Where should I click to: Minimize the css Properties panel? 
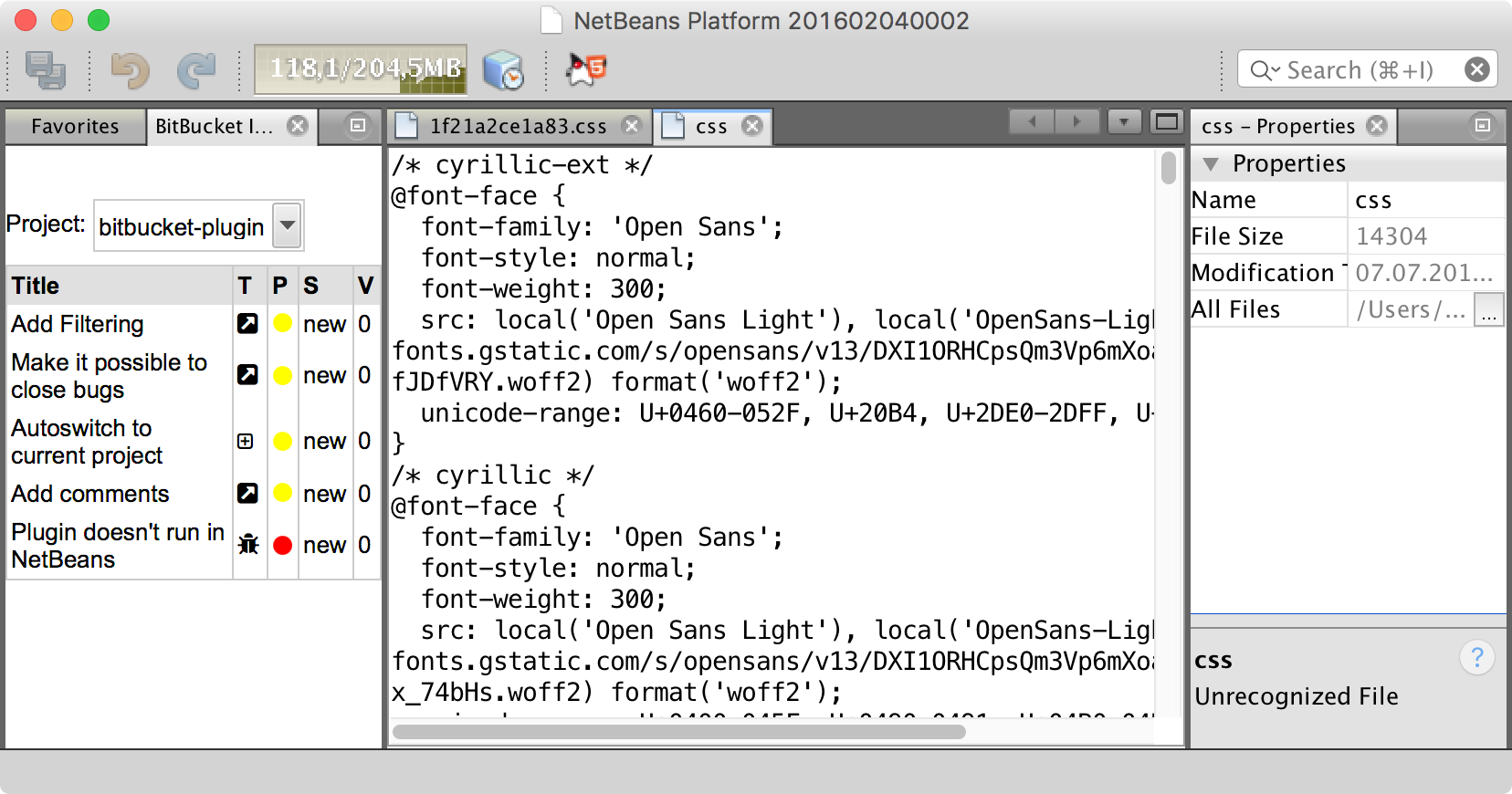click(x=1483, y=126)
